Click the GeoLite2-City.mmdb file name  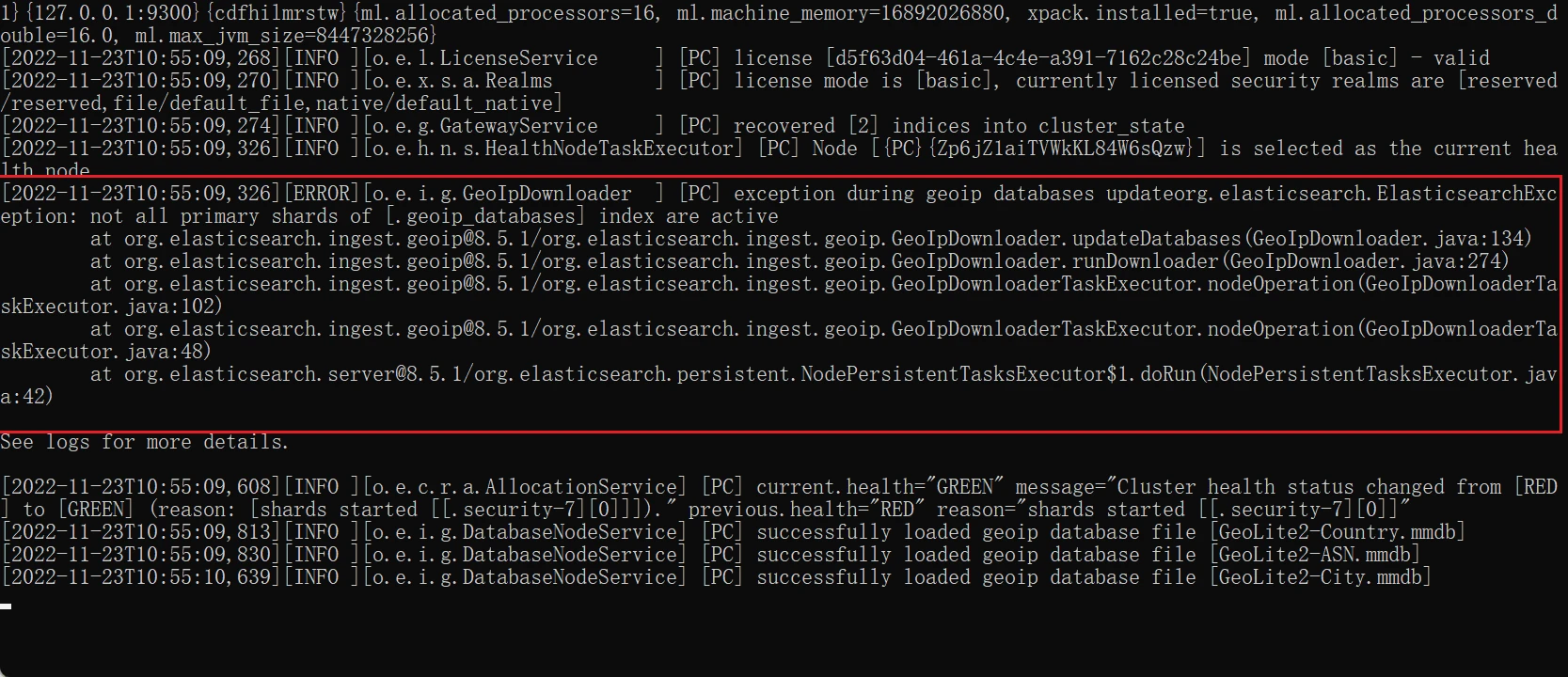[x=1322, y=577]
